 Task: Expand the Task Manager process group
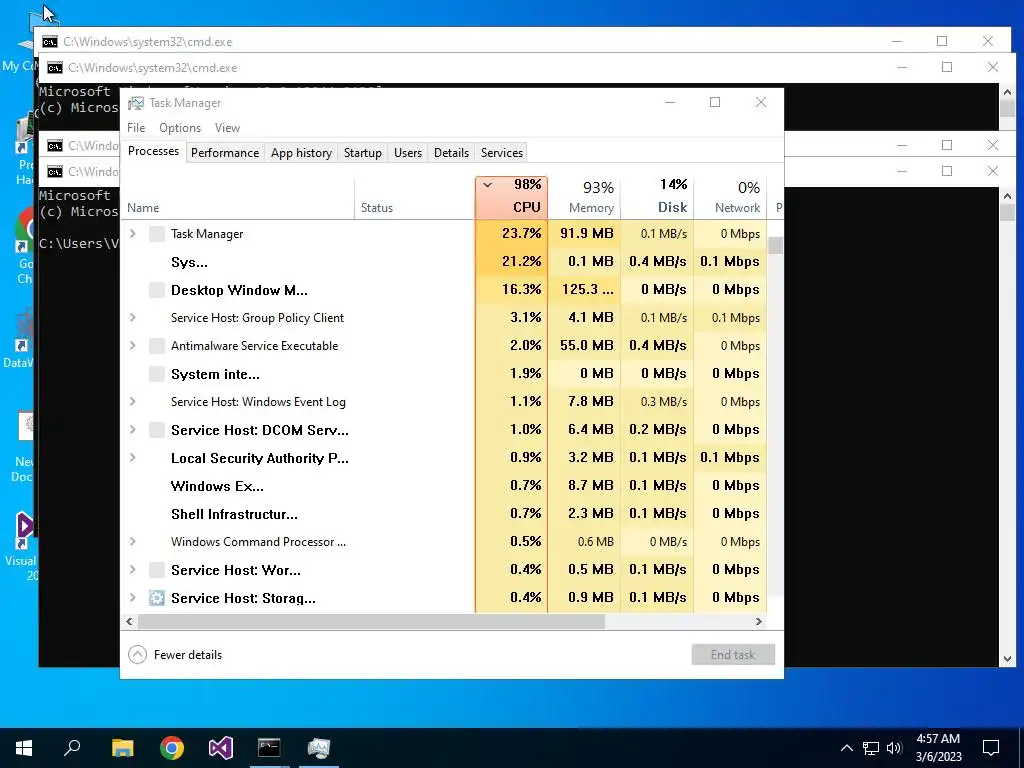tap(133, 234)
